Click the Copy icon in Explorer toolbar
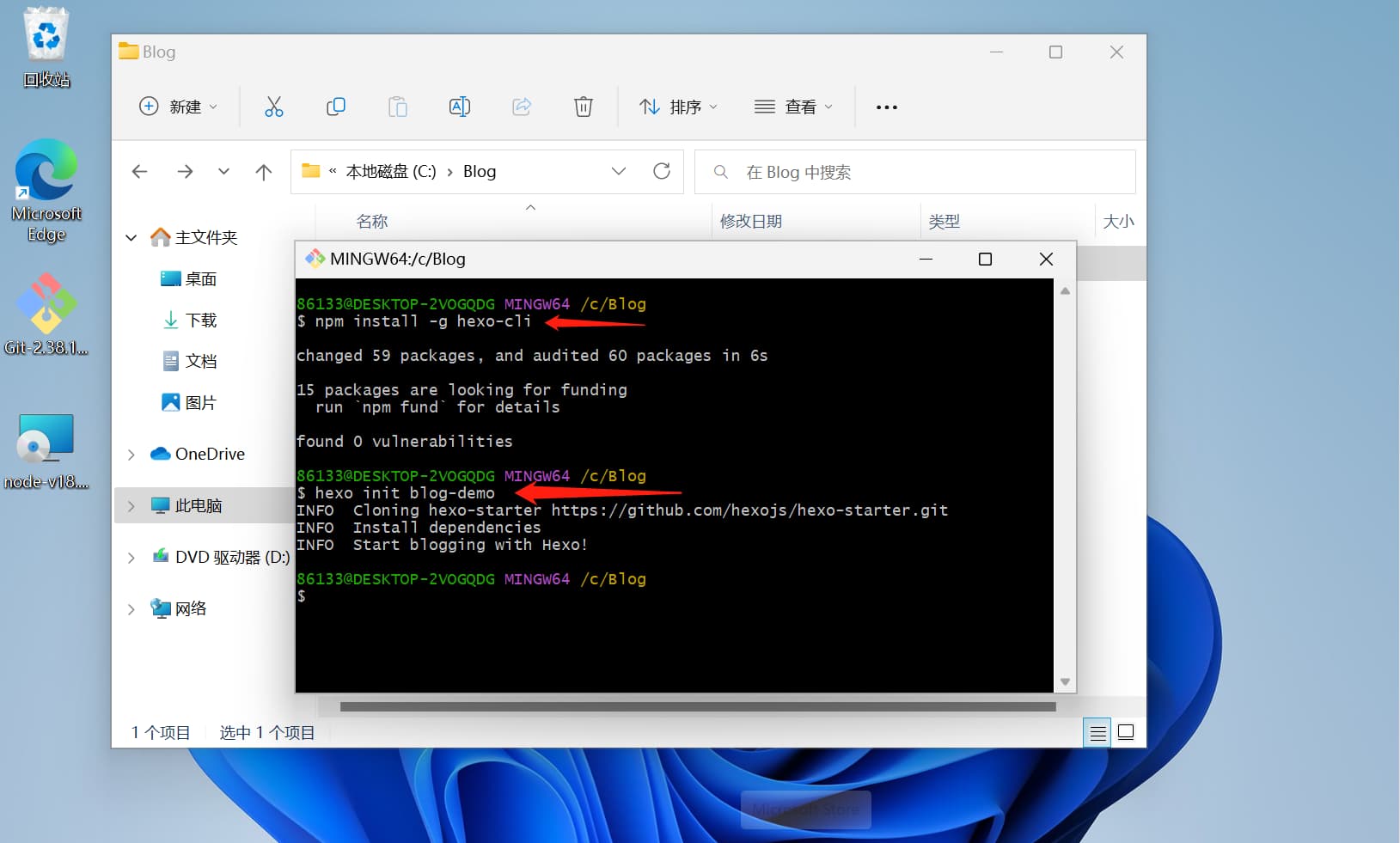 (x=335, y=107)
